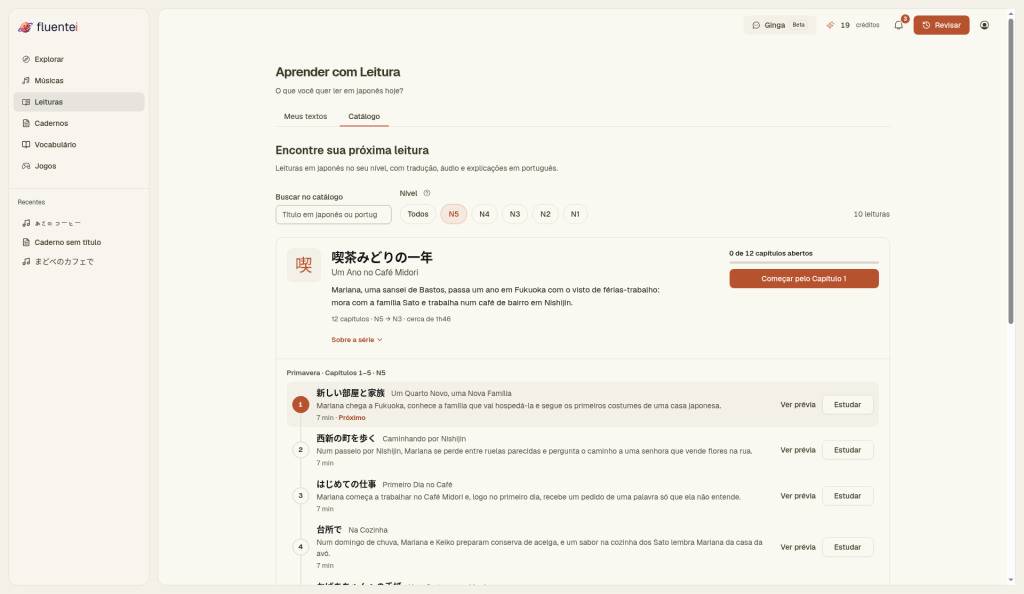Click the Nível help question icon

426,193
